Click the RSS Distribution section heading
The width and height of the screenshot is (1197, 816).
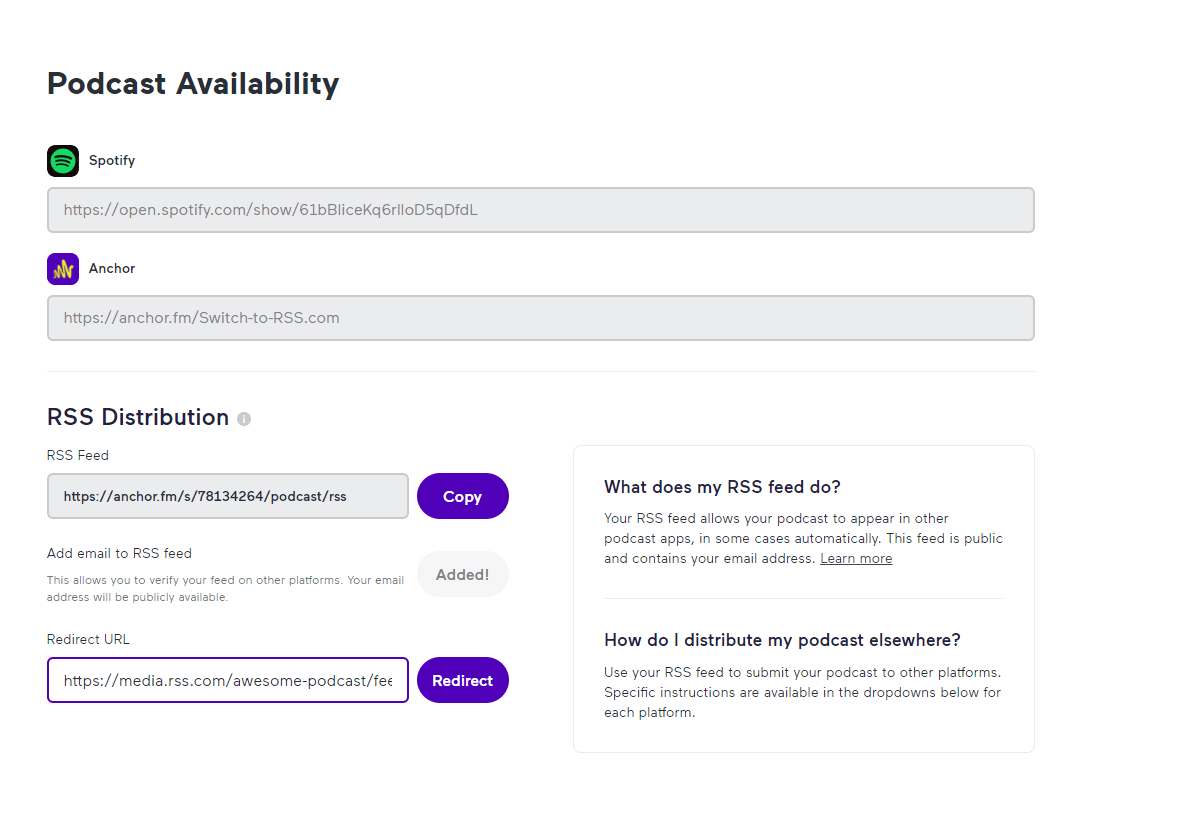pyautogui.click(x=138, y=418)
